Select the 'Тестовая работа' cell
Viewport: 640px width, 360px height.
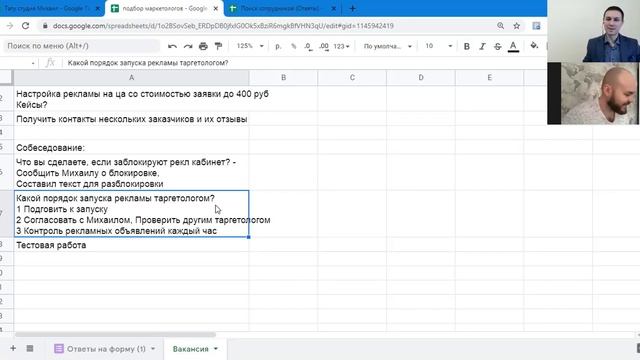coord(131,245)
